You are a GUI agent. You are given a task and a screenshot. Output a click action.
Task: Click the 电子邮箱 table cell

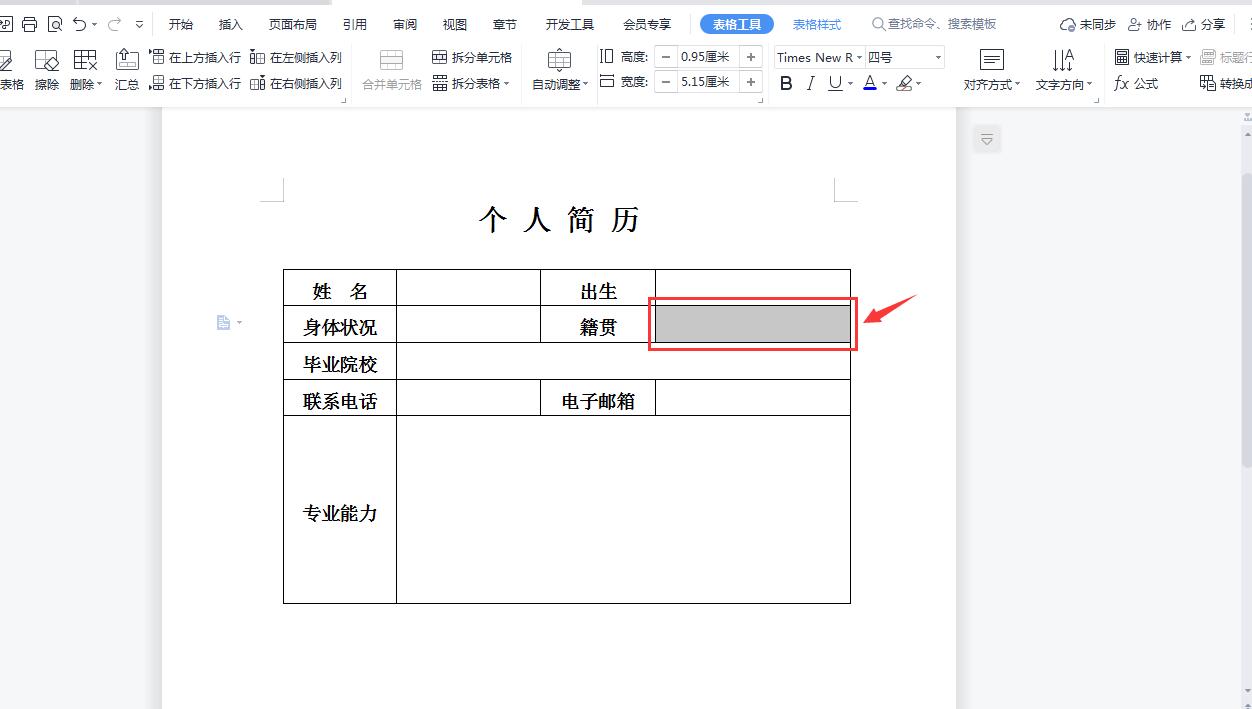(598, 398)
